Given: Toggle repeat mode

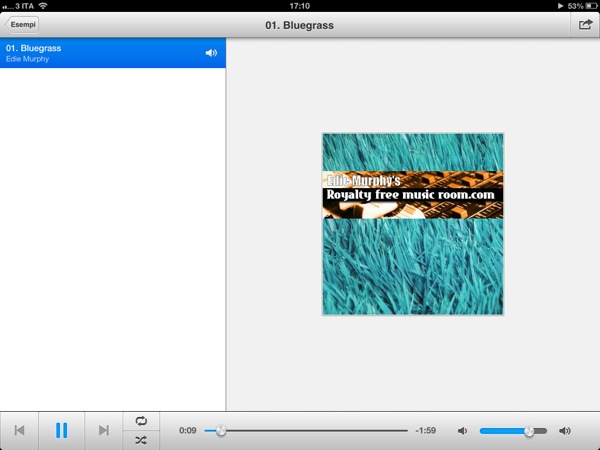Looking at the screenshot, I should (141, 421).
